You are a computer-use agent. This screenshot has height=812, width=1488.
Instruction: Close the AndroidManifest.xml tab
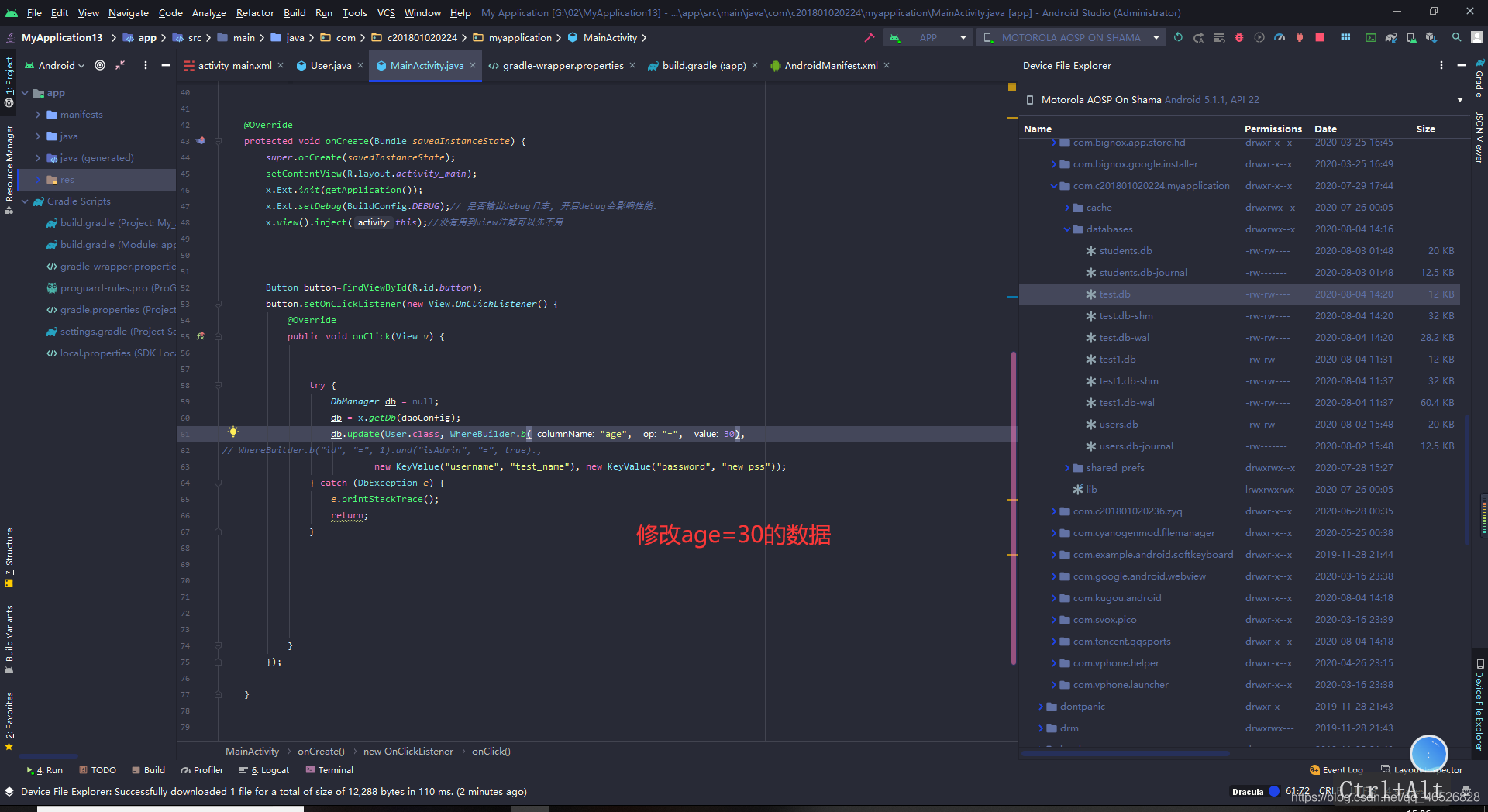coord(887,65)
